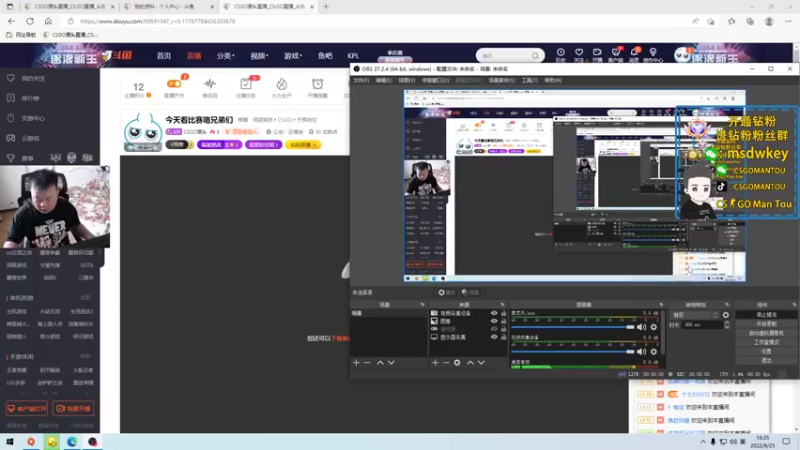
Task: Show the dimmed 游戏源 source eye
Action: click(494, 329)
